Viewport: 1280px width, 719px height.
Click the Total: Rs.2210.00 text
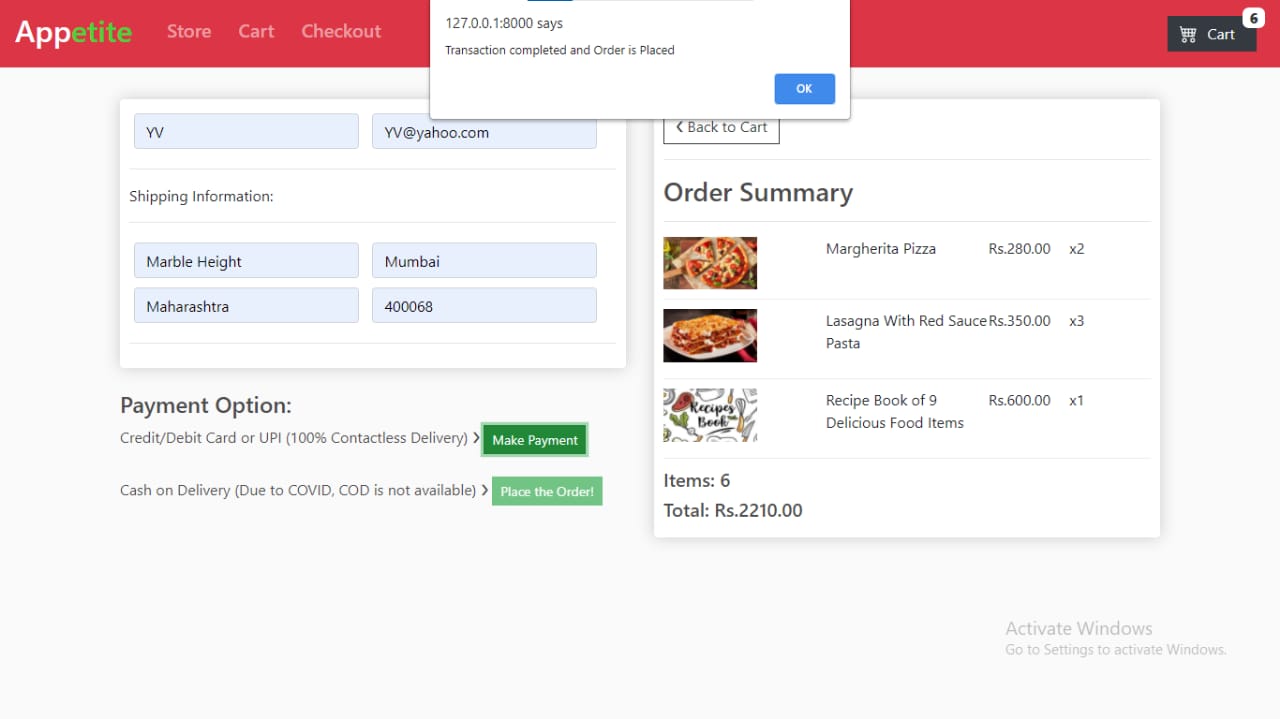click(733, 510)
